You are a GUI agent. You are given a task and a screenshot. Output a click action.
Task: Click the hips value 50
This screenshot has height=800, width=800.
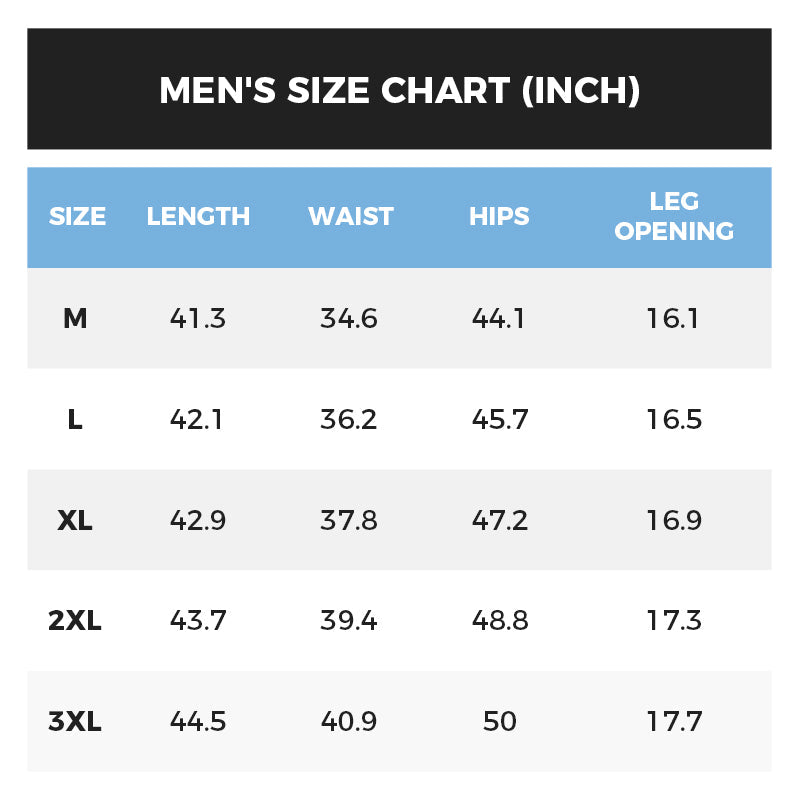(x=500, y=722)
